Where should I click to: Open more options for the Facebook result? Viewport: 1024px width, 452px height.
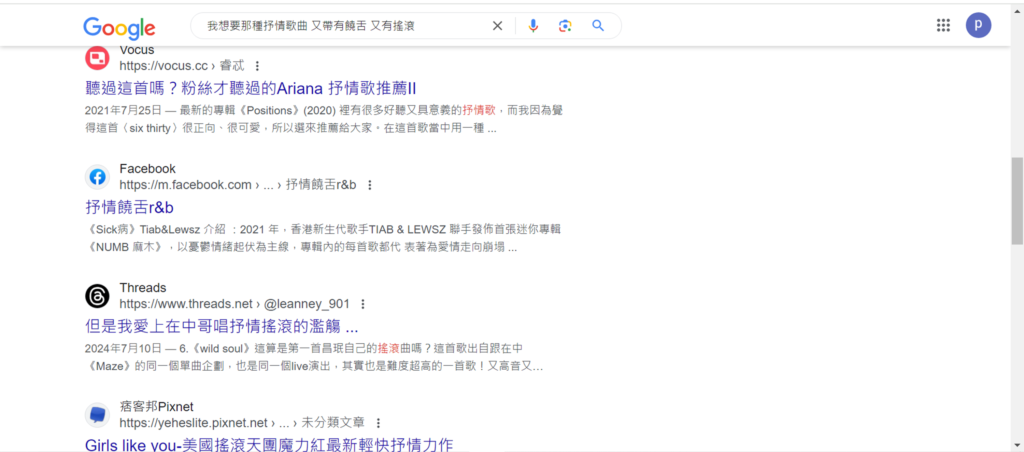coord(370,185)
